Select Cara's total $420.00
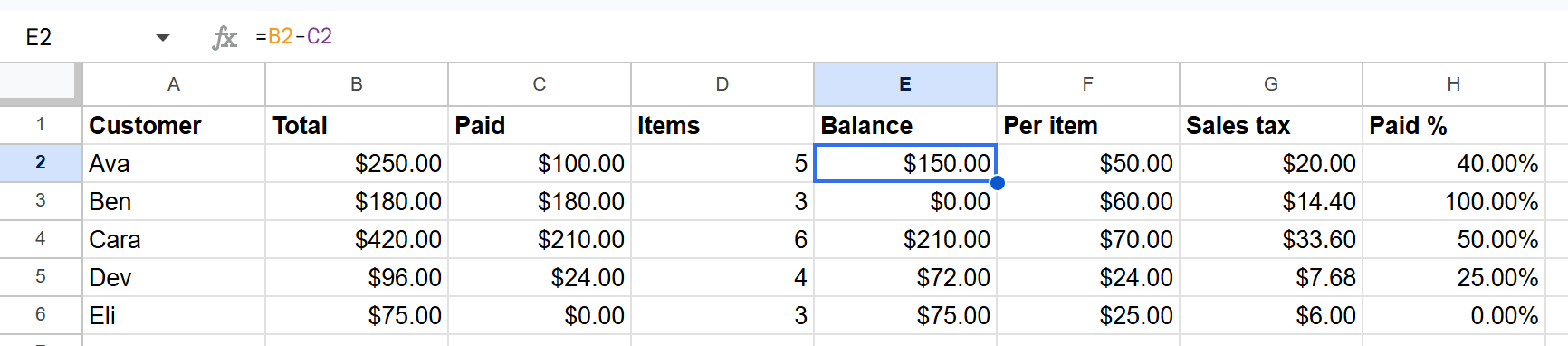 (x=357, y=239)
